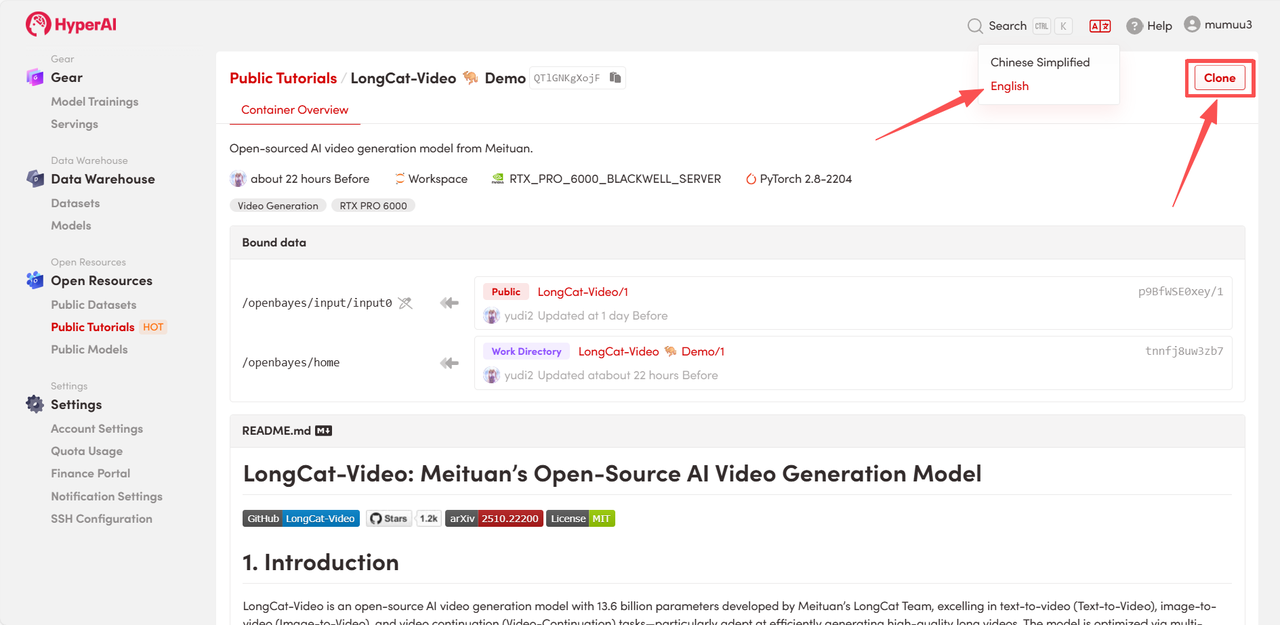The image size is (1280, 625).
Task: Click the Settings section heading
Action: pyautogui.click(x=76, y=404)
